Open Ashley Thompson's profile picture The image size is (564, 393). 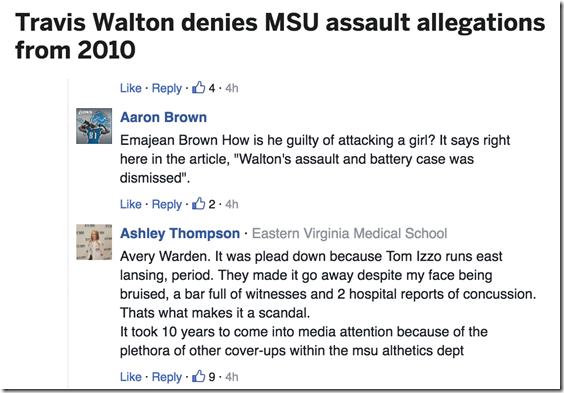coord(94,242)
